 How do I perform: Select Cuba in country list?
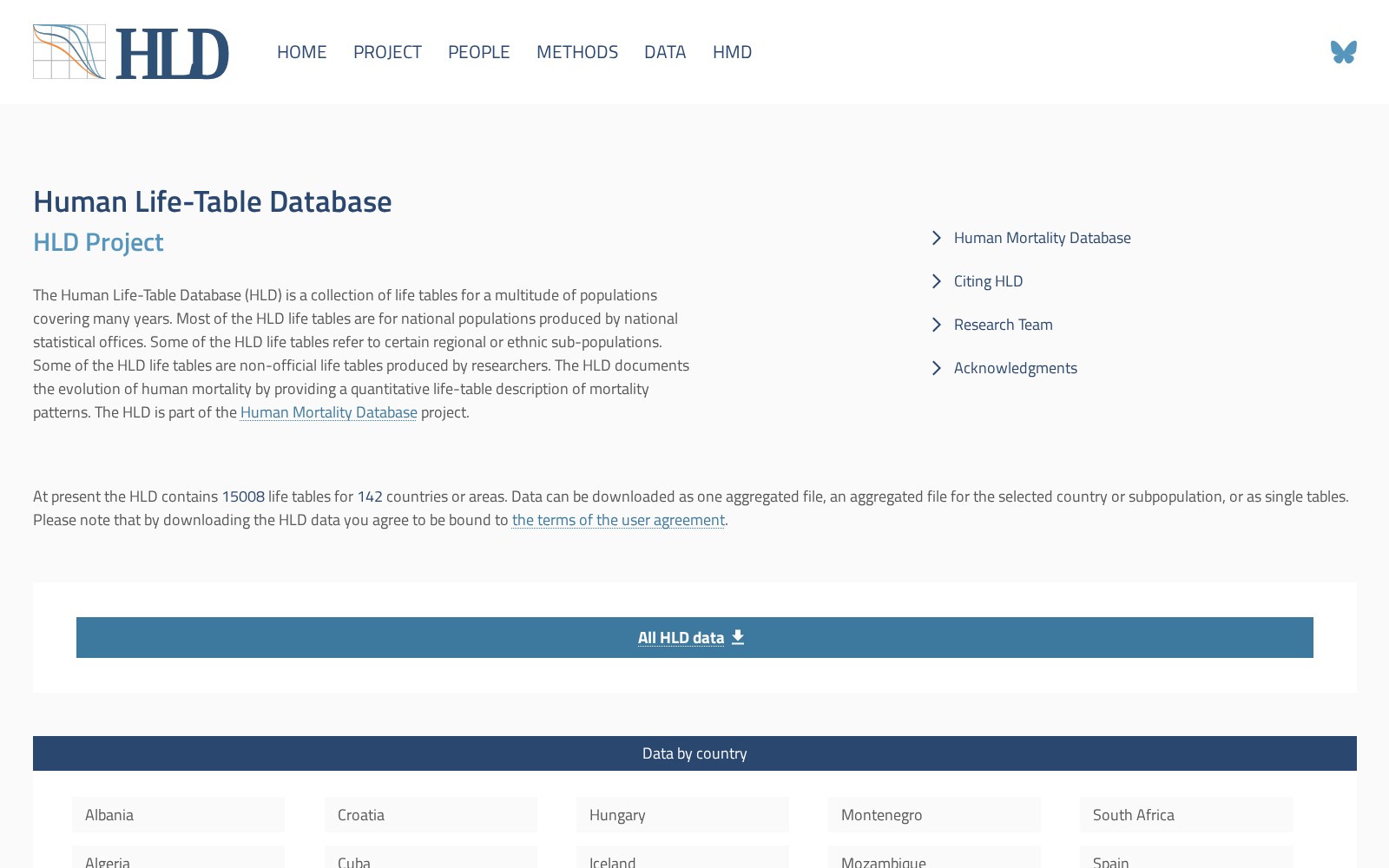coord(431,858)
